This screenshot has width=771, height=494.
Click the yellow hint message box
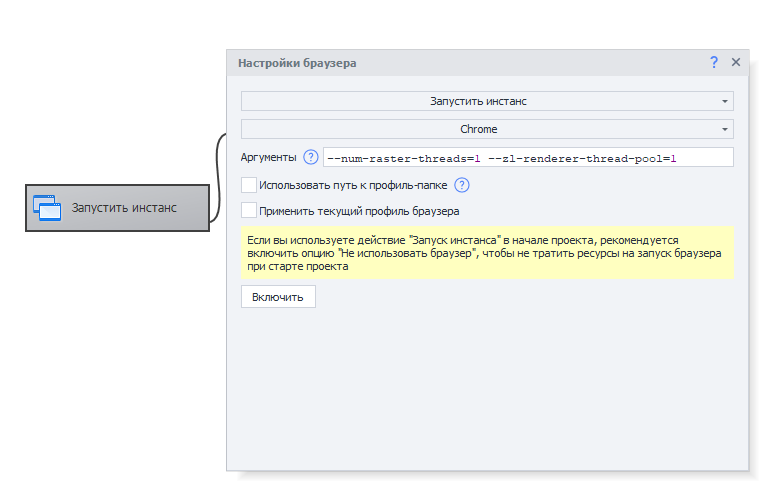coord(487,252)
